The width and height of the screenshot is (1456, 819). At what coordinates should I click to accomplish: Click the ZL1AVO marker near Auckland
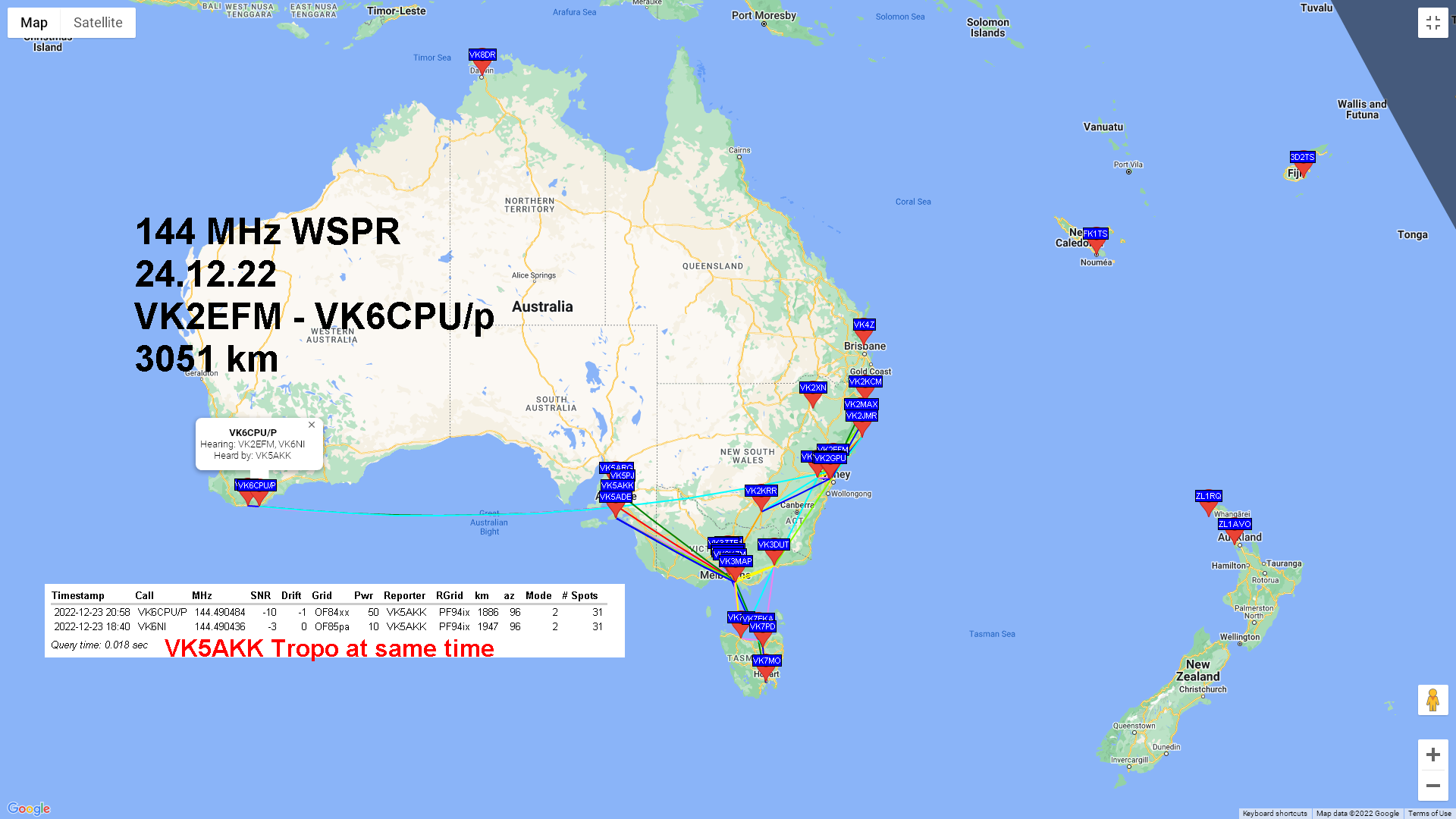[1234, 535]
